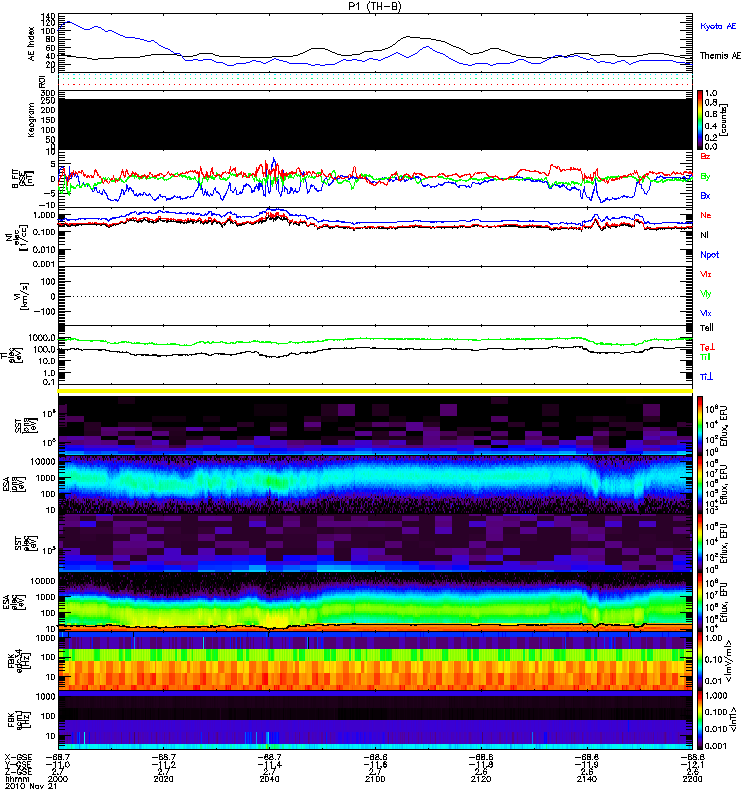The height and width of the screenshot is (800, 750).
Task: Click the nT color bar of the FBK magnetic panel
Action: (x=700, y=720)
